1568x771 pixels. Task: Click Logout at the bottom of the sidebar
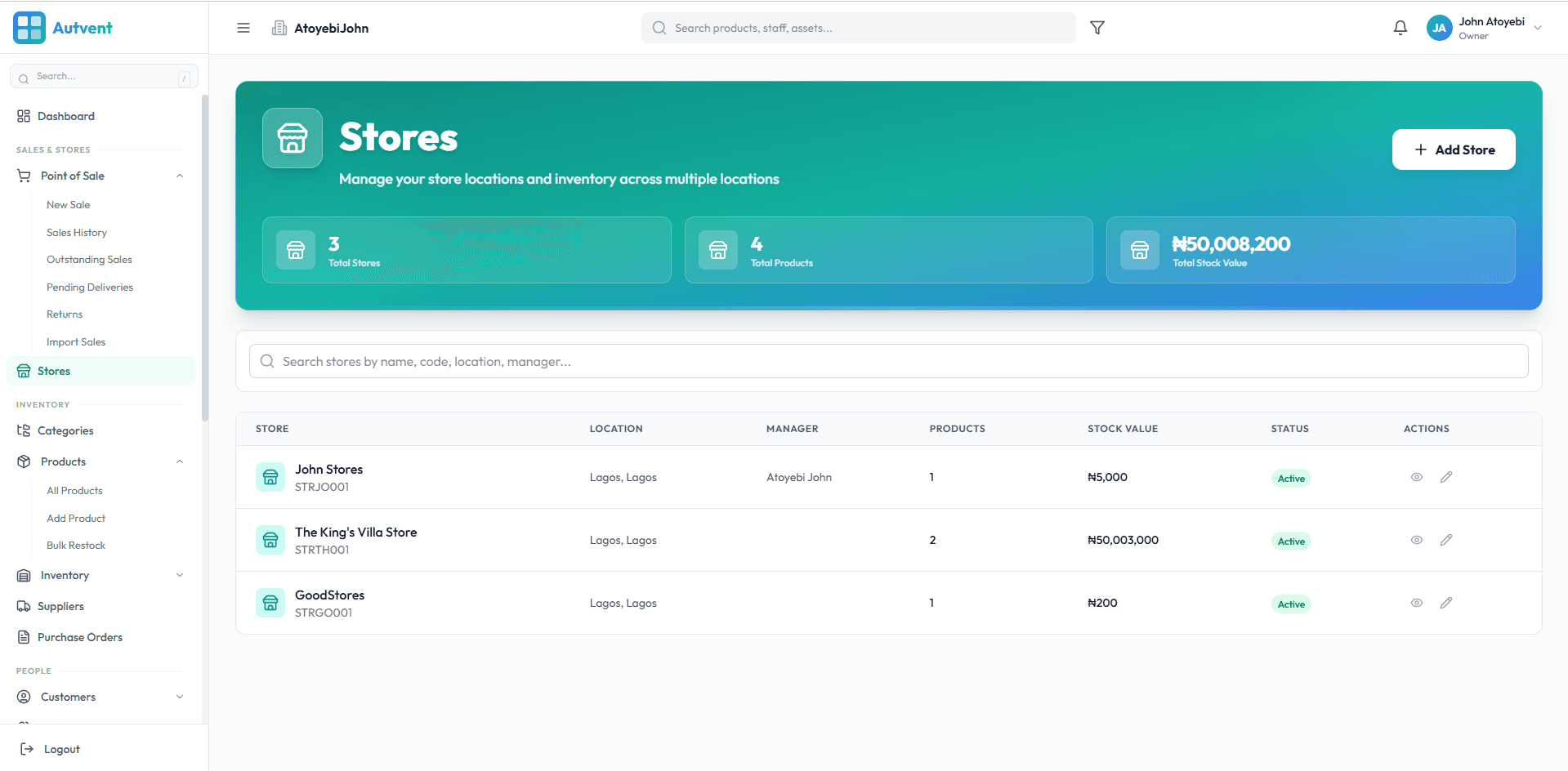pyautogui.click(x=63, y=748)
